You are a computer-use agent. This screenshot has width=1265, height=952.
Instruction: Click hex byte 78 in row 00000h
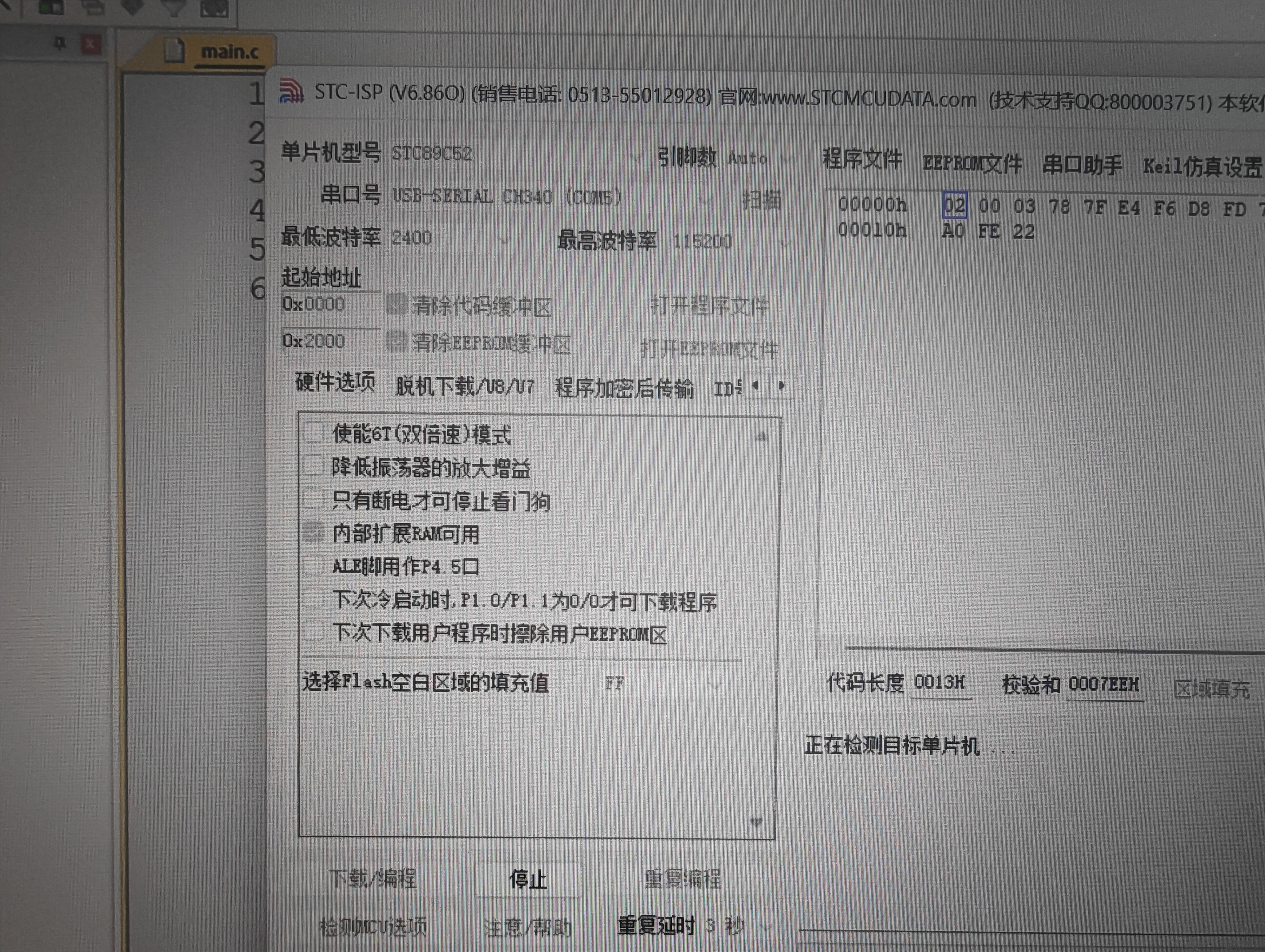pos(1059,207)
